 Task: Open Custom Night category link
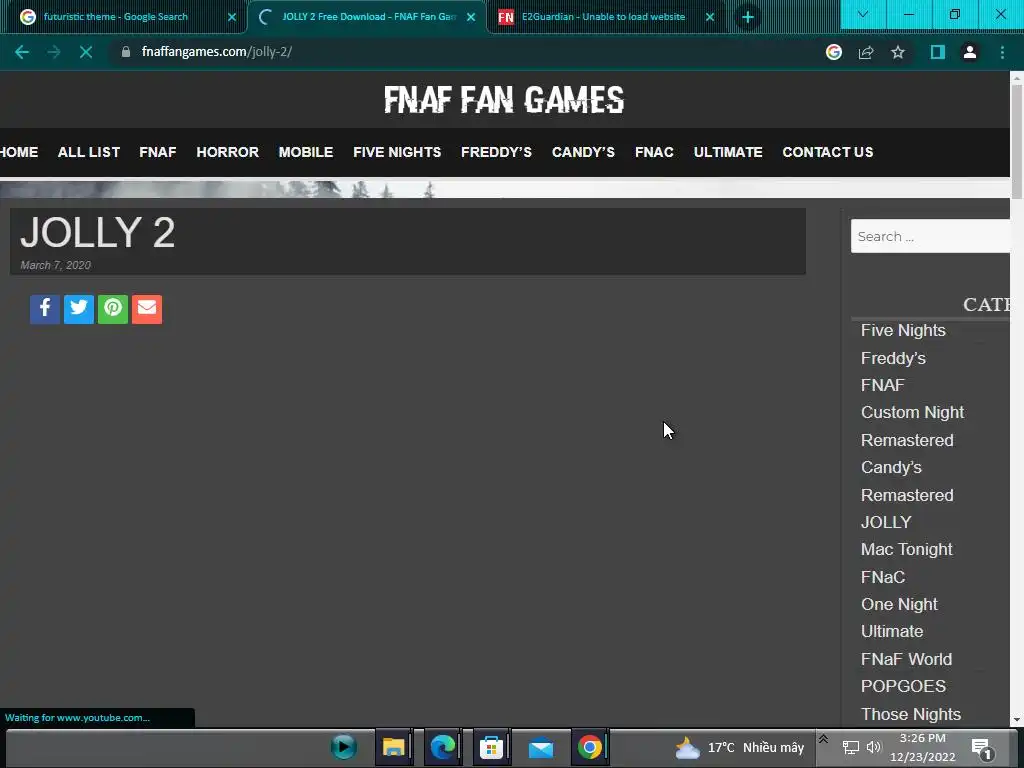click(x=912, y=413)
